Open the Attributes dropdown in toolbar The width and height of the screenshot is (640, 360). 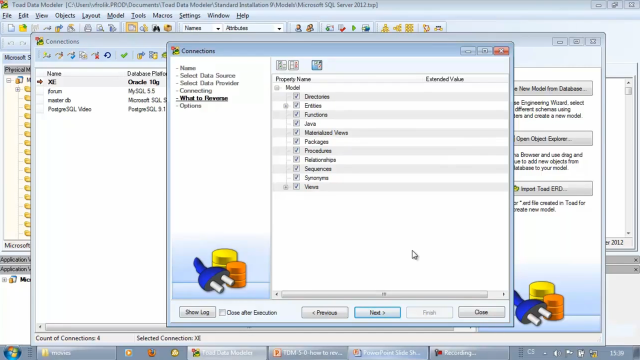pyautogui.click(x=279, y=28)
